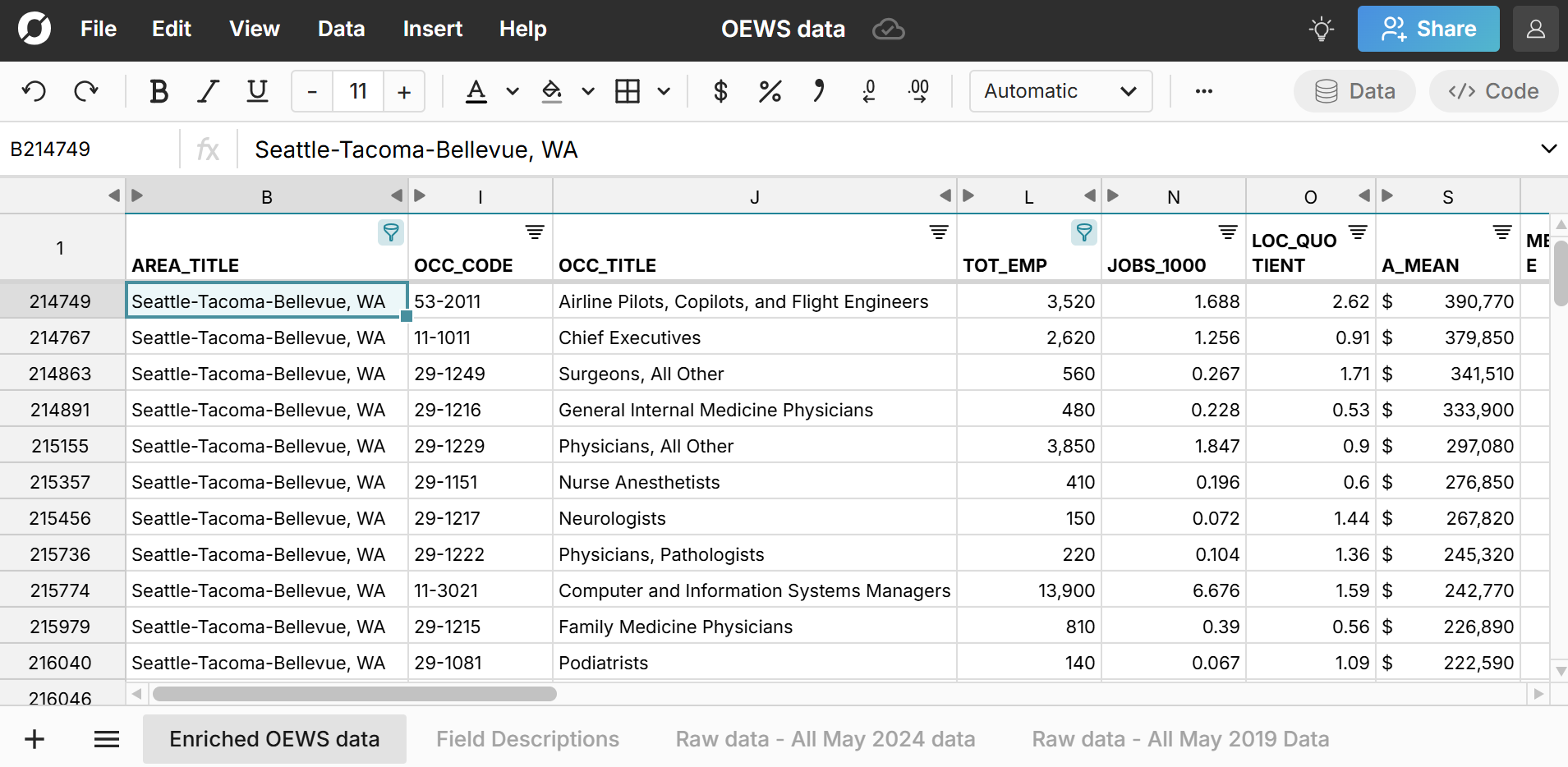Open the active filter on AREA_TITLE column

point(390,232)
